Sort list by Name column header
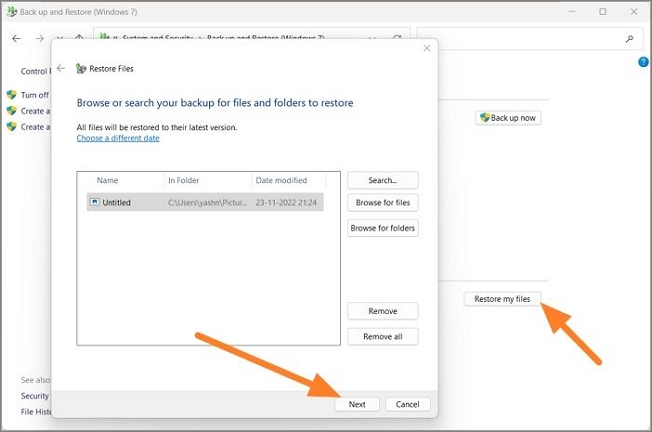This screenshot has height=432, width=652. click(x=108, y=181)
